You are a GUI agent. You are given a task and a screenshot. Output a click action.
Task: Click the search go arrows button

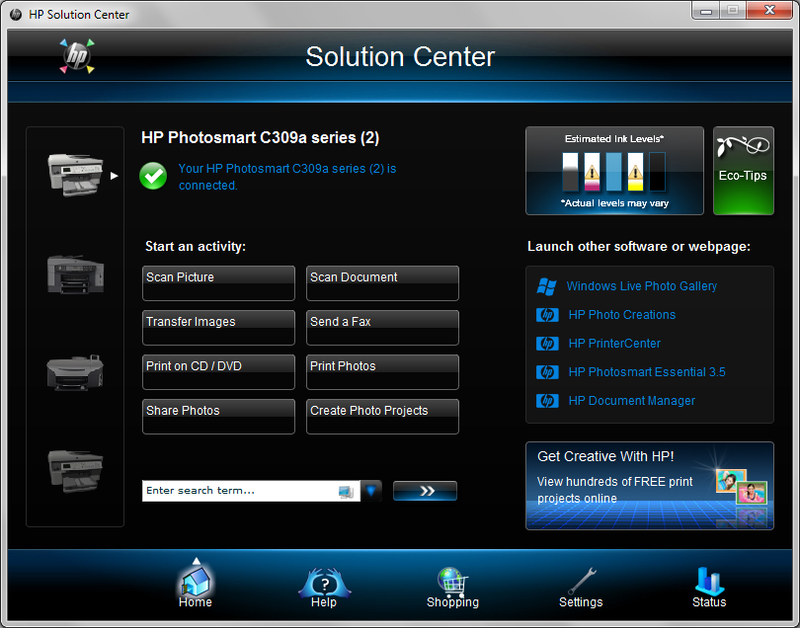pyautogui.click(x=425, y=491)
